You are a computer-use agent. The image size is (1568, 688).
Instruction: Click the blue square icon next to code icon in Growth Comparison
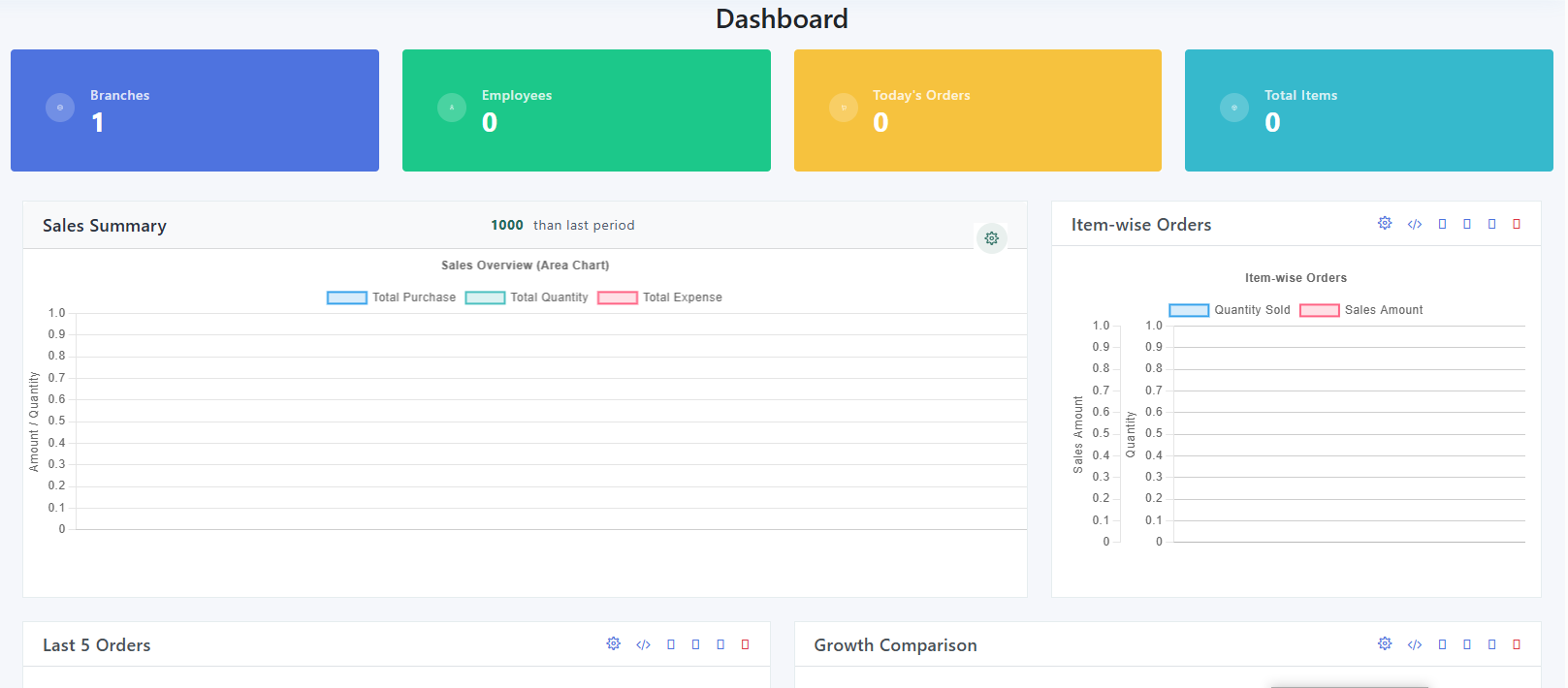[x=1442, y=644]
